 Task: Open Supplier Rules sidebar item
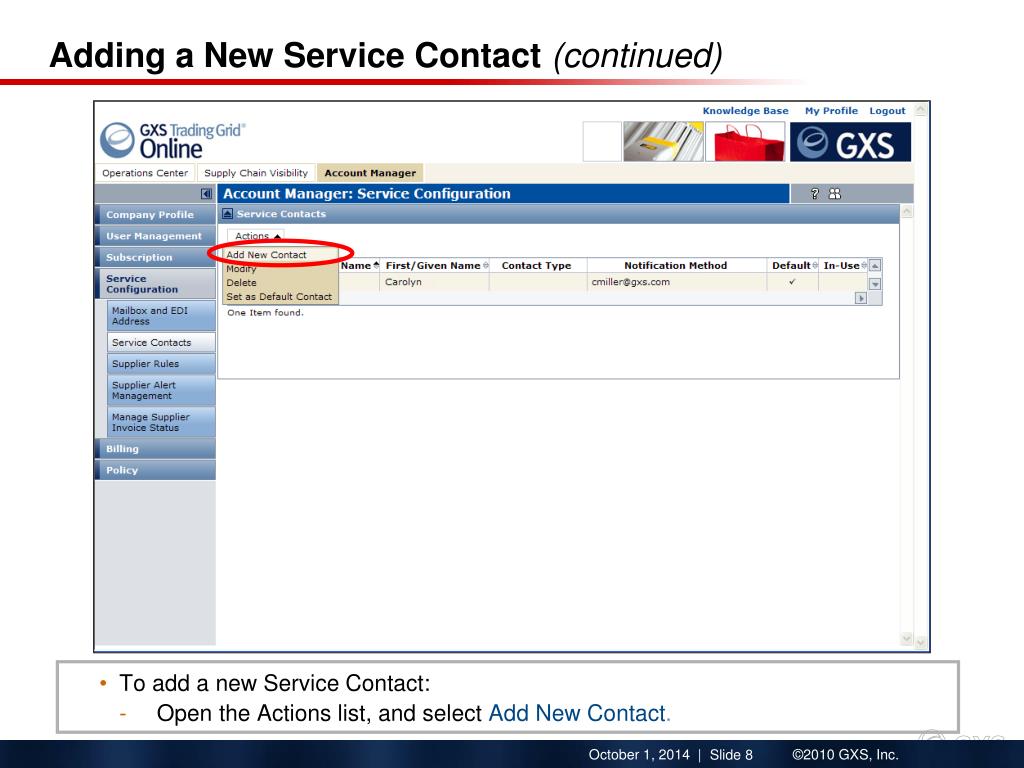click(161, 364)
